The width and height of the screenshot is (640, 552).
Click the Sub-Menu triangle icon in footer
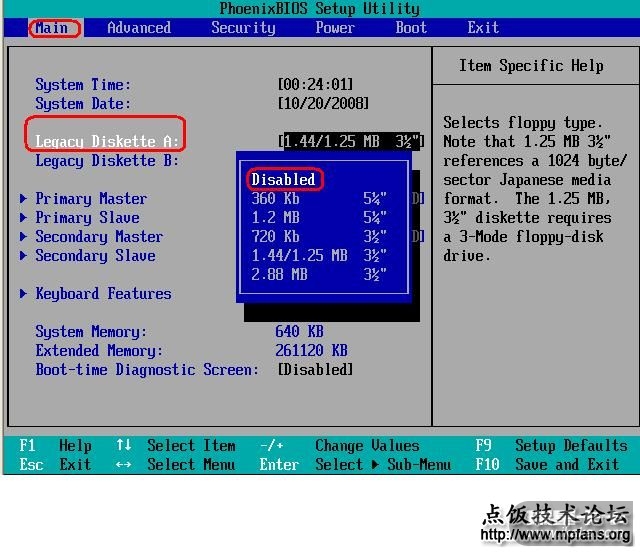click(x=375, y=464)
